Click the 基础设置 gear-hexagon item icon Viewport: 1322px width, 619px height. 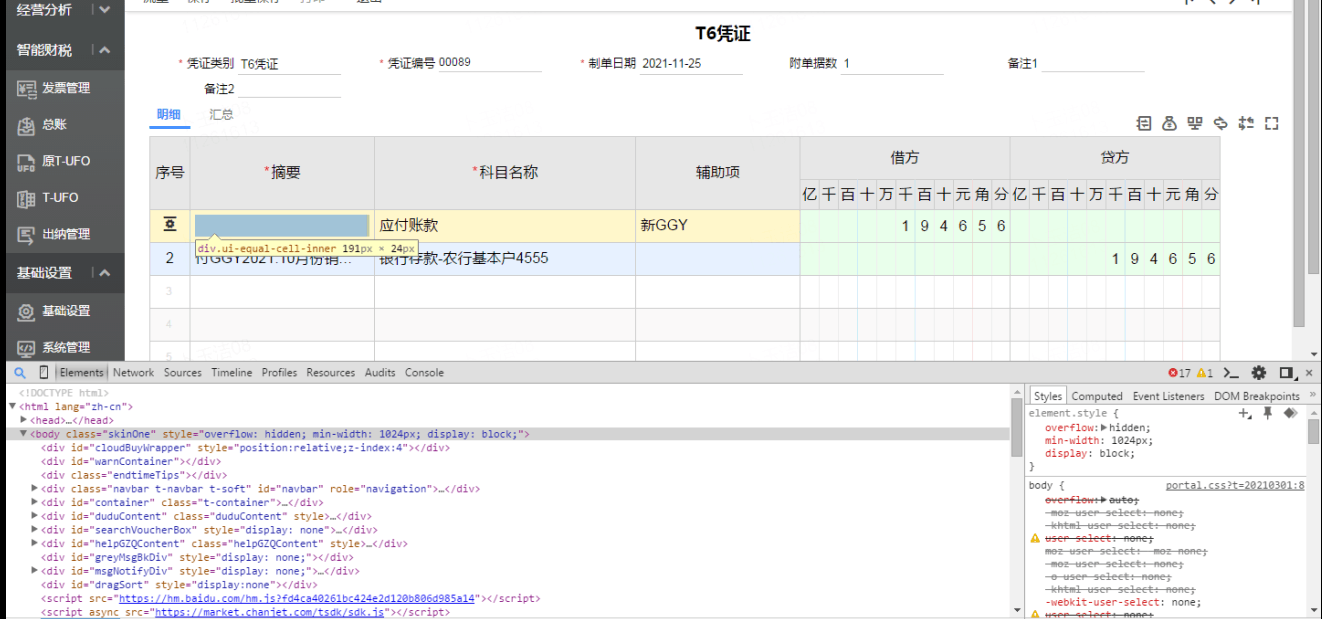[27, 312]
